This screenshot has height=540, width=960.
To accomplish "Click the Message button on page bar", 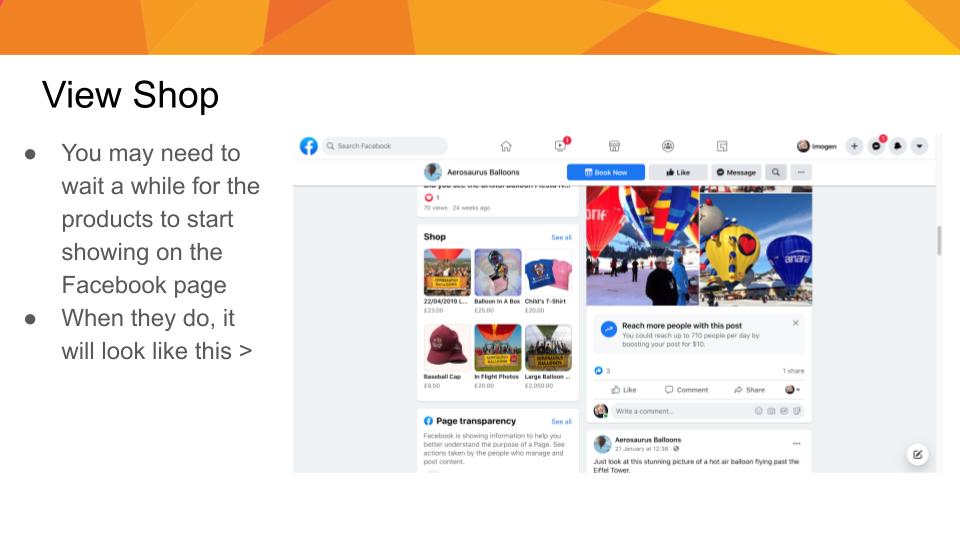I will [736, 173].
